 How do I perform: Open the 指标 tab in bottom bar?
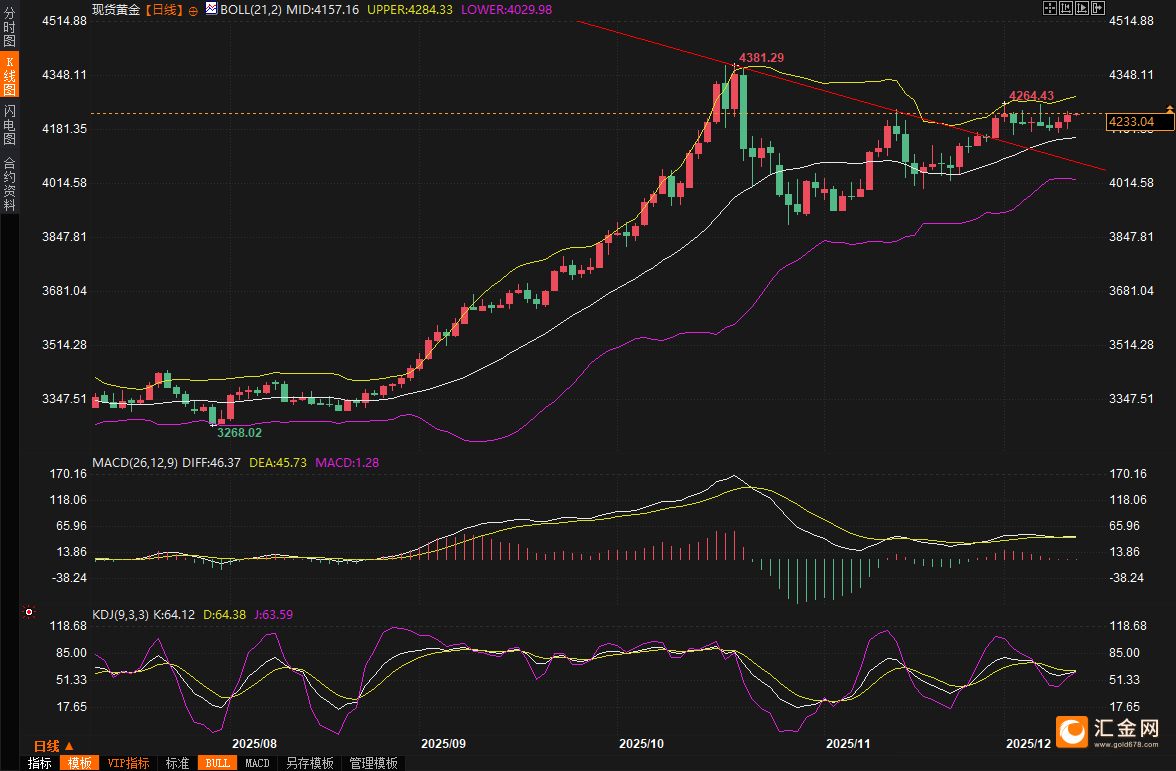[x=40, y=763]
